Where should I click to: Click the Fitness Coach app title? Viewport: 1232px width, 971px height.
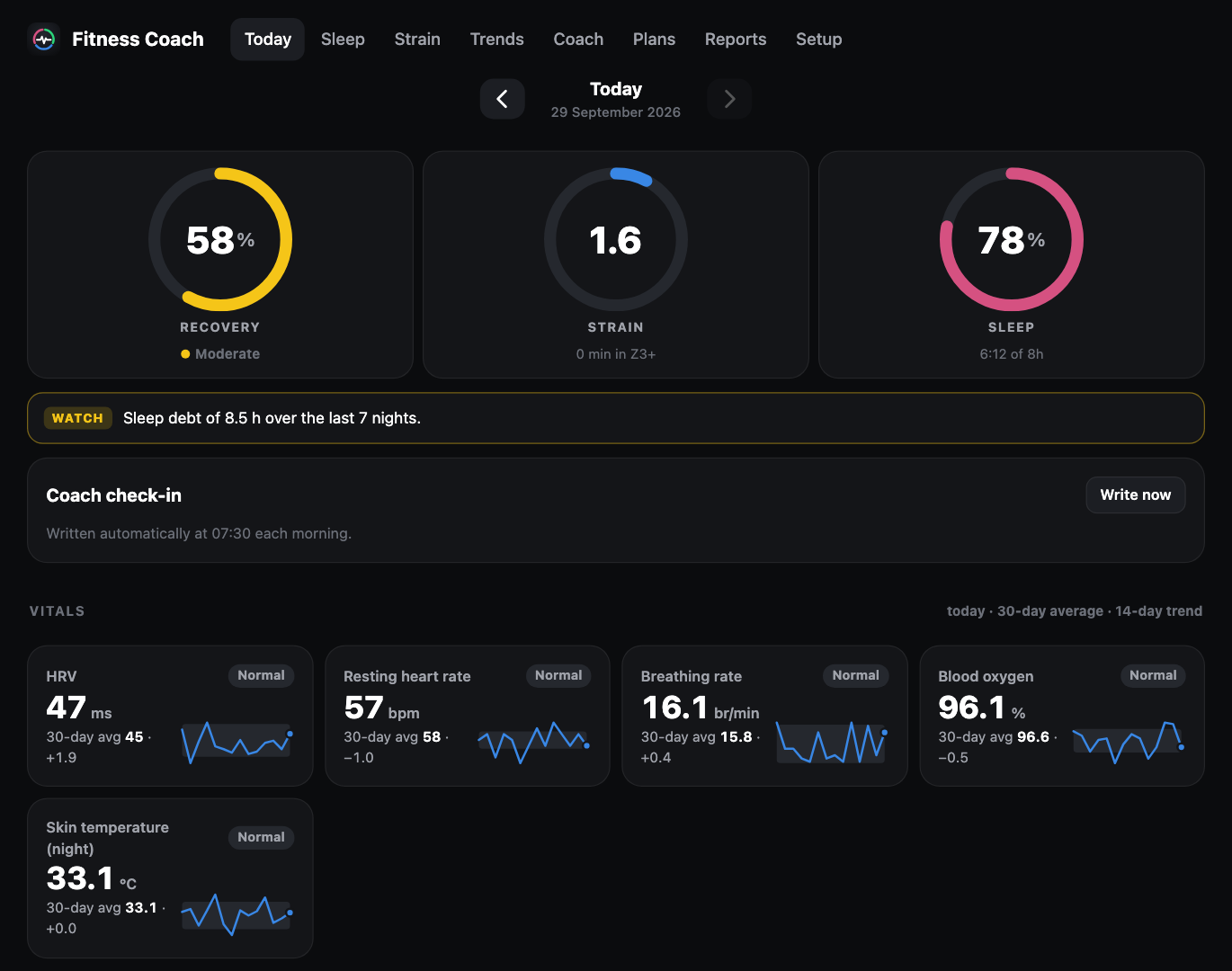(138, 40)
